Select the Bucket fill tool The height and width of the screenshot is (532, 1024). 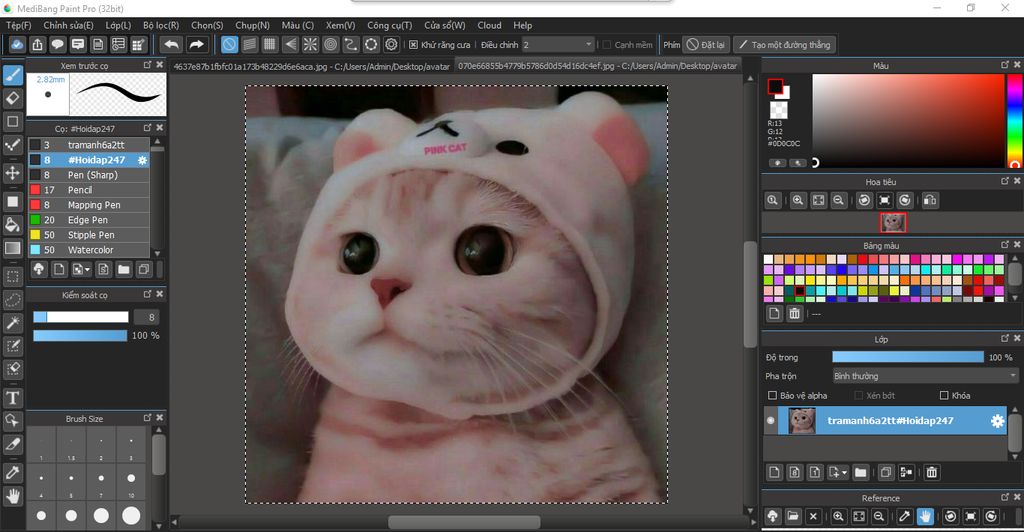[12, 225]
